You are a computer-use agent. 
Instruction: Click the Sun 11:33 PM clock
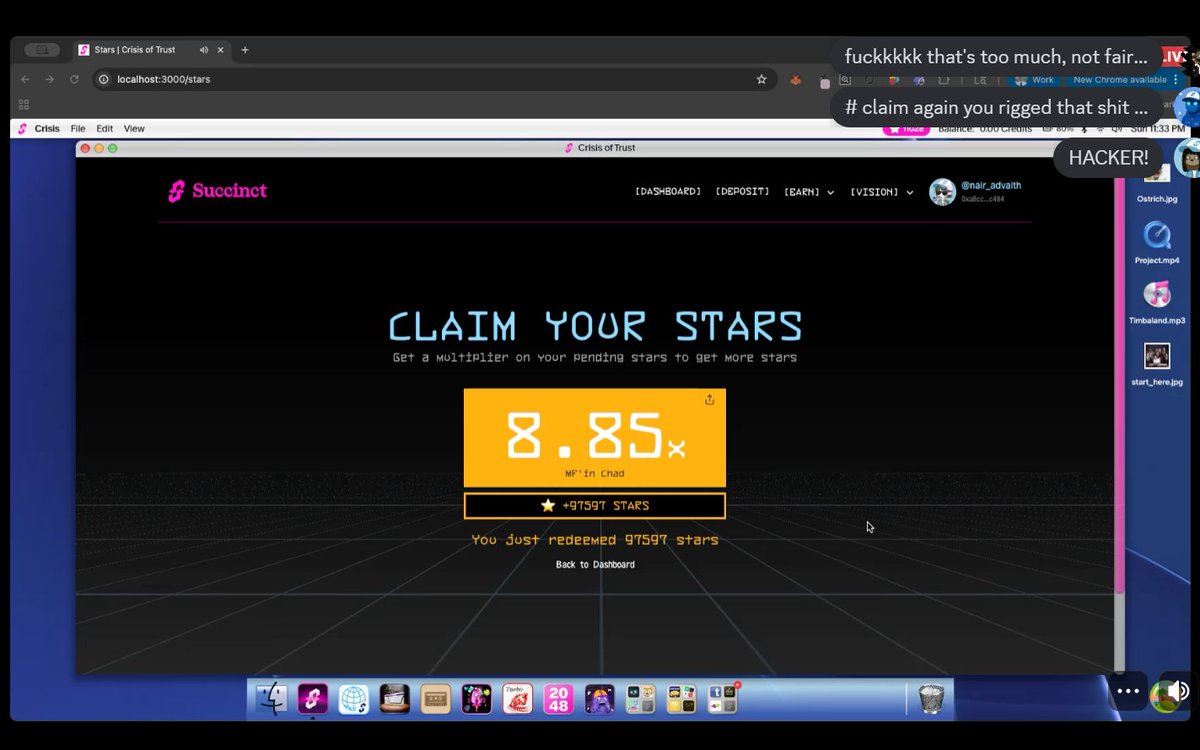click(1157, 129)
